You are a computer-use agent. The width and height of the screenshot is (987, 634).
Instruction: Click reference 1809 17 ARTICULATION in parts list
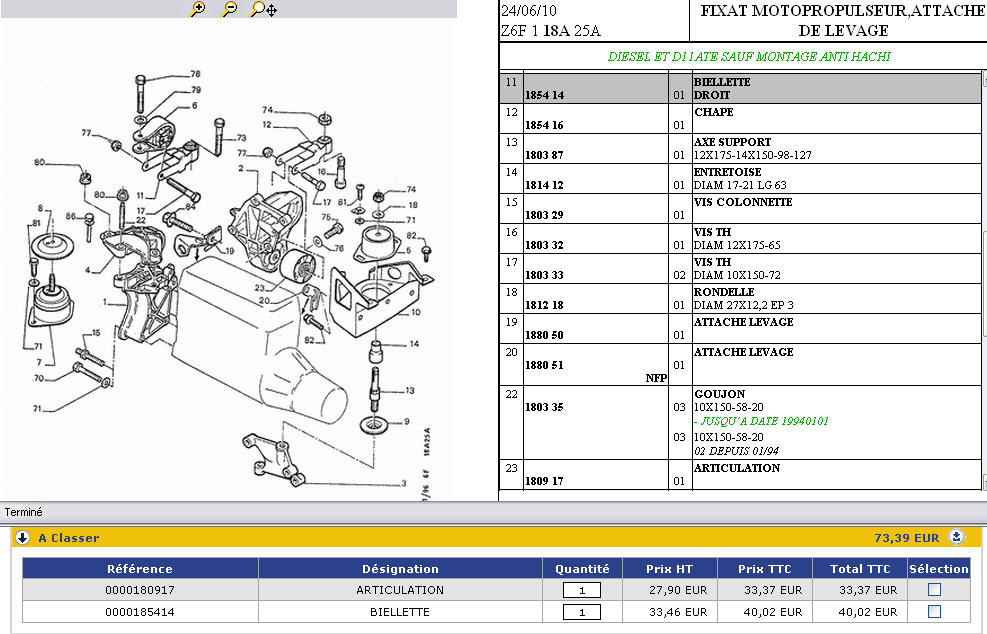(x=544, y=481)
